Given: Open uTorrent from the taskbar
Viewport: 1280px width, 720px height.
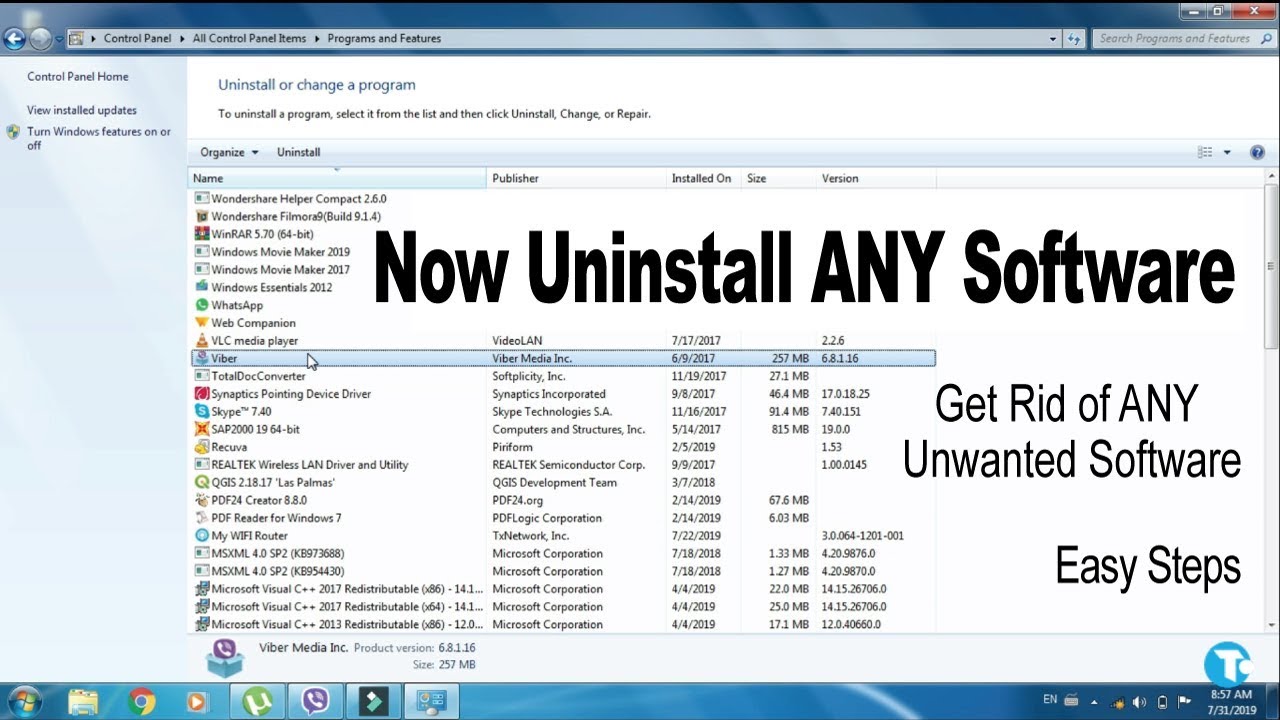Looking at the screenshot, I should (x=257, y=701).
